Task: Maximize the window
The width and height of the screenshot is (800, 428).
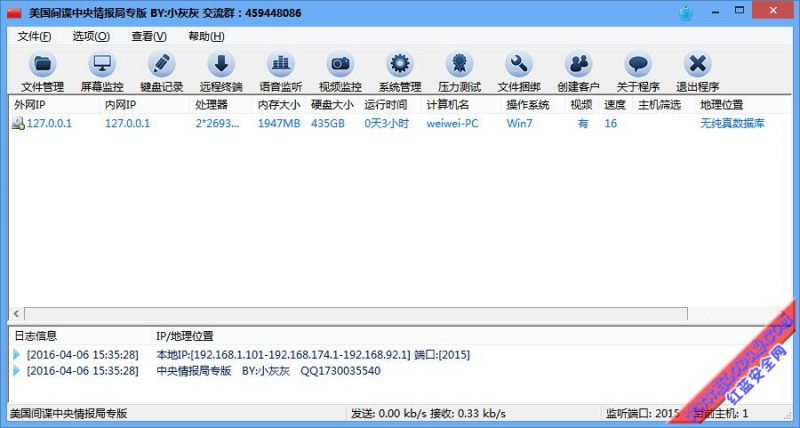Action: (740, 10)
